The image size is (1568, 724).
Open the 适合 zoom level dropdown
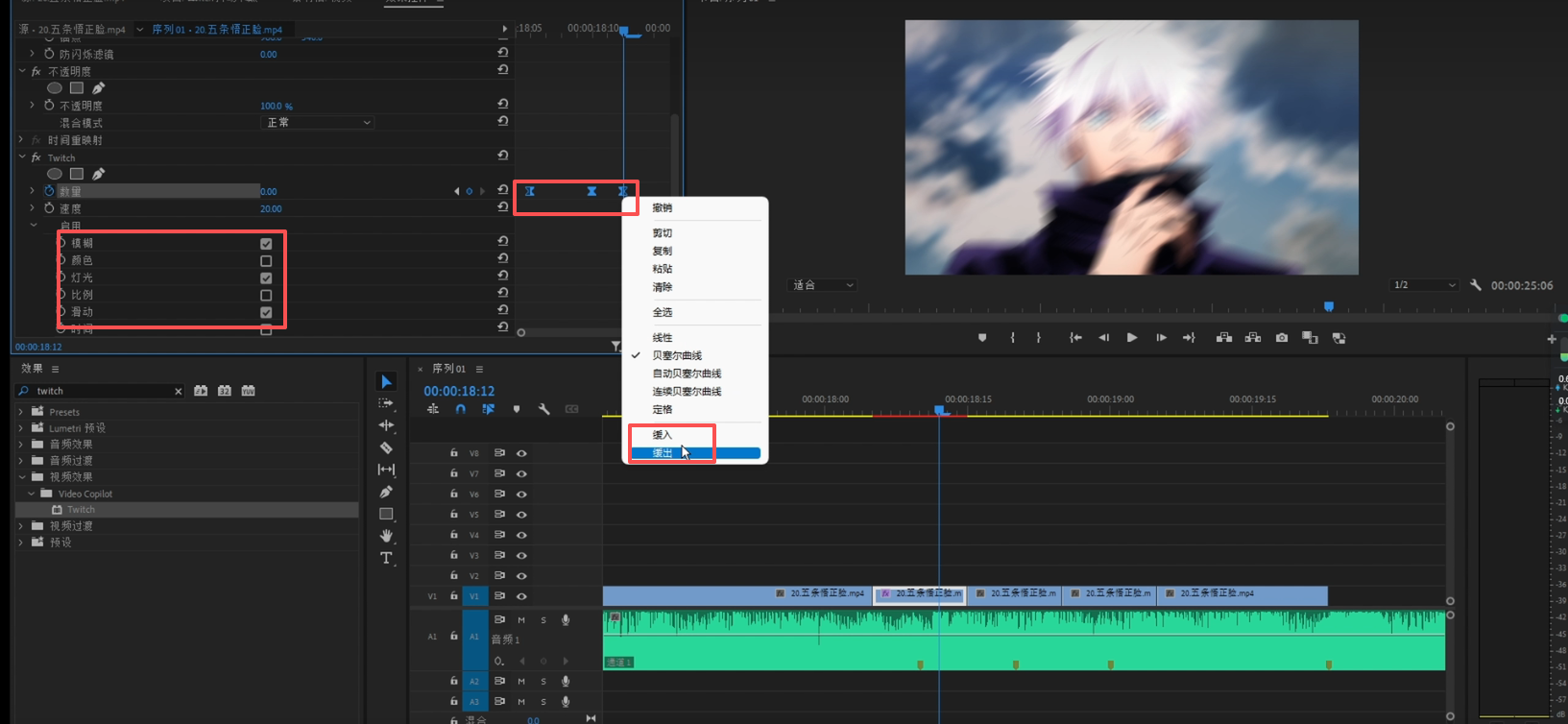point(822,285)
